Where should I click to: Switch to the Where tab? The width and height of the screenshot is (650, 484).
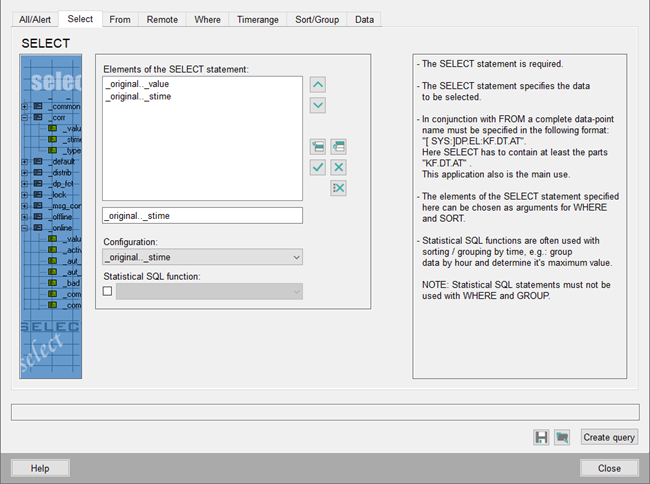[x=208, y=19]
